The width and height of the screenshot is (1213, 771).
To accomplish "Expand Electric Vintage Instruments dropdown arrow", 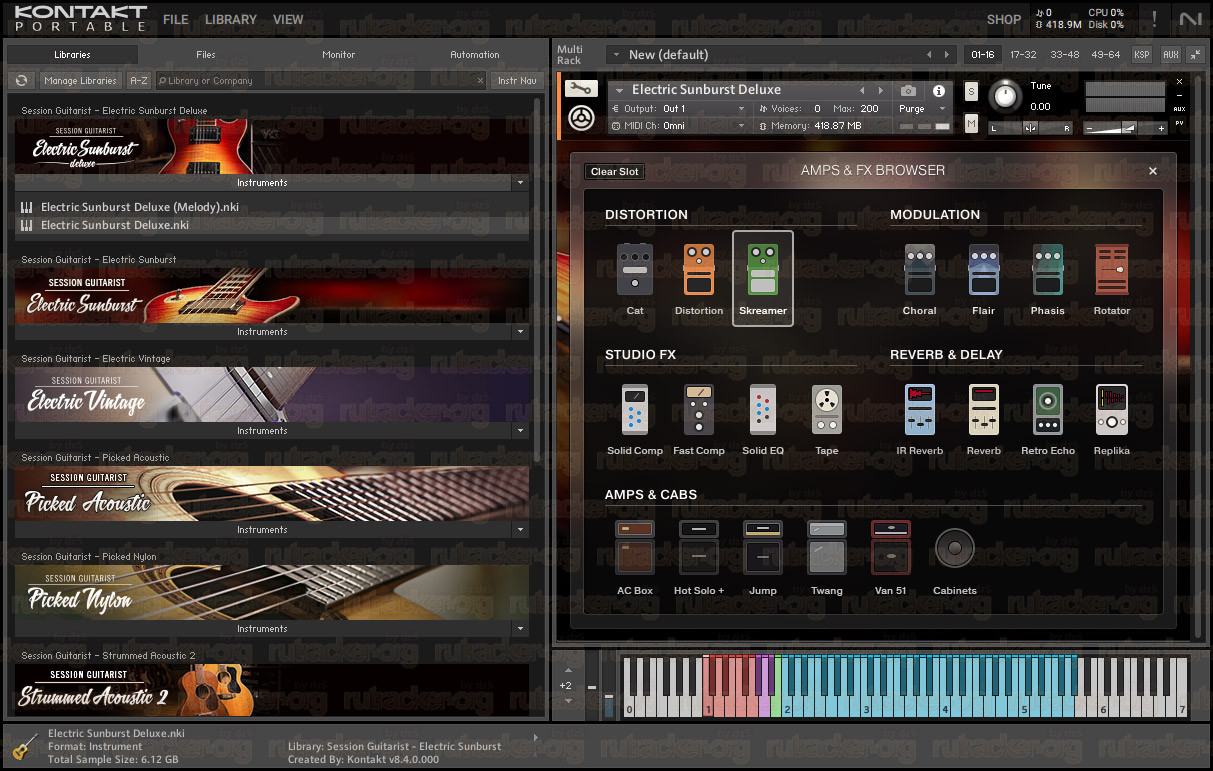I will point(519,431).
